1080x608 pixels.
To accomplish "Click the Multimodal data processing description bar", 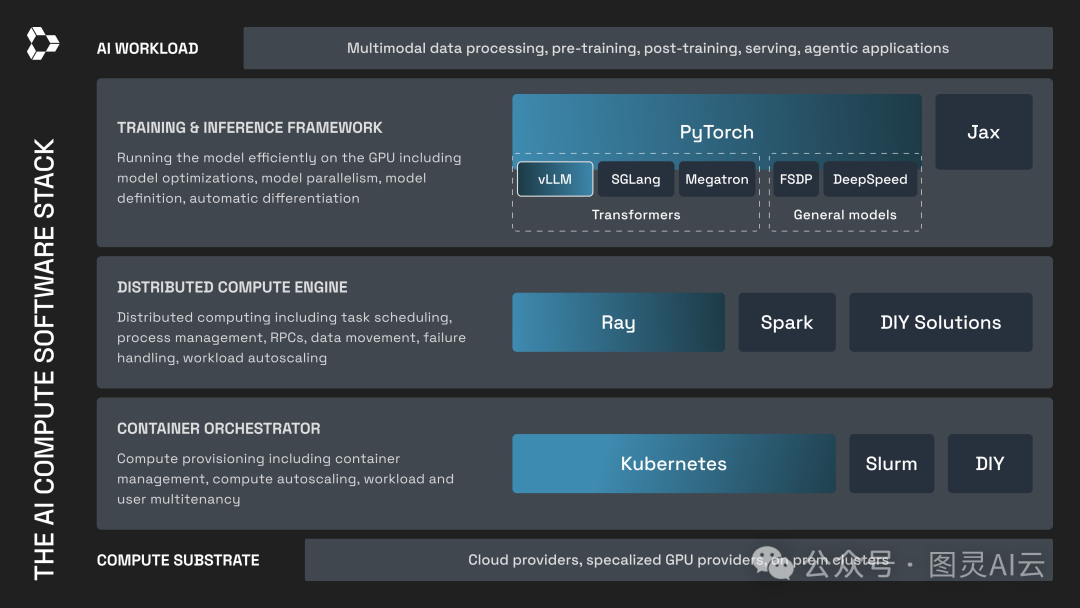I will click(647, 48).
